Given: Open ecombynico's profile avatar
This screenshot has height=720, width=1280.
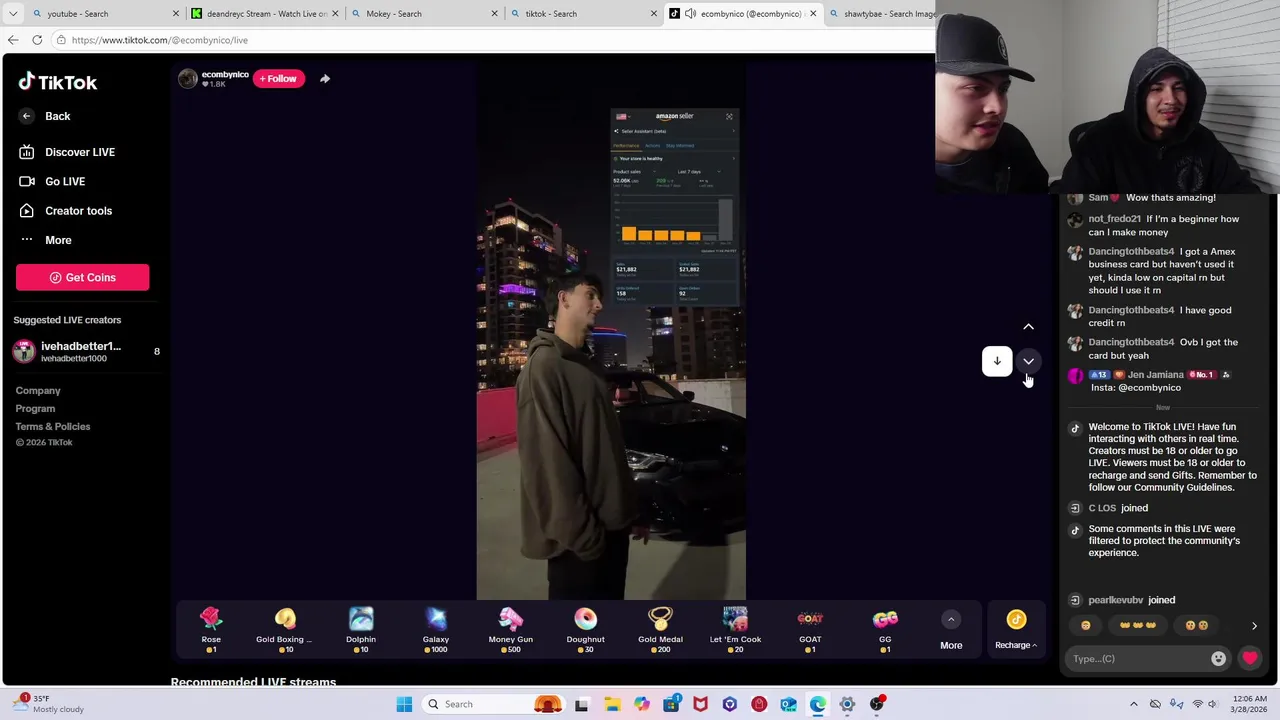Looking at the screenshot, I should tap(188, 78).
